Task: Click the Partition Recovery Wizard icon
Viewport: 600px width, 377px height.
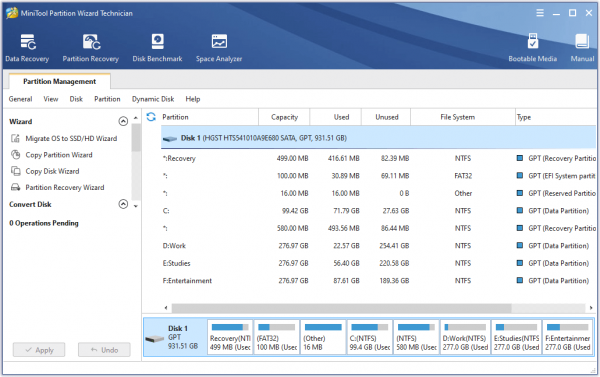Action: coord(15,187)
